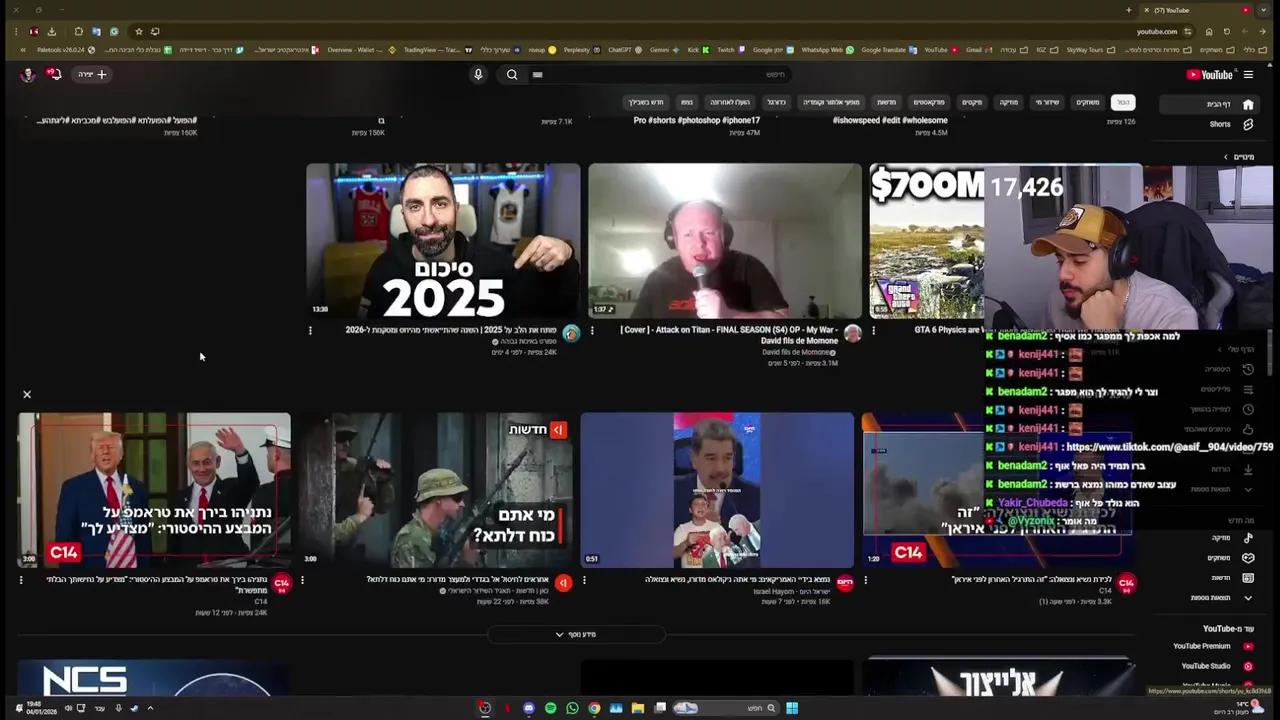Click C14 avatar under Trump Netanyahu video
Screen dimensions: 1280x720
[x=282, y=583]
